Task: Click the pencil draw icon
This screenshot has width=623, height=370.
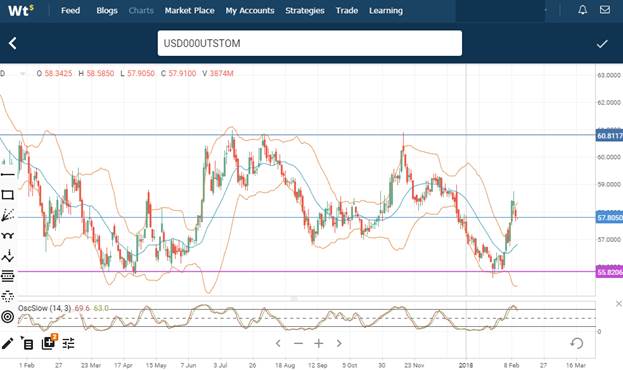Action: tap(7, 343)
